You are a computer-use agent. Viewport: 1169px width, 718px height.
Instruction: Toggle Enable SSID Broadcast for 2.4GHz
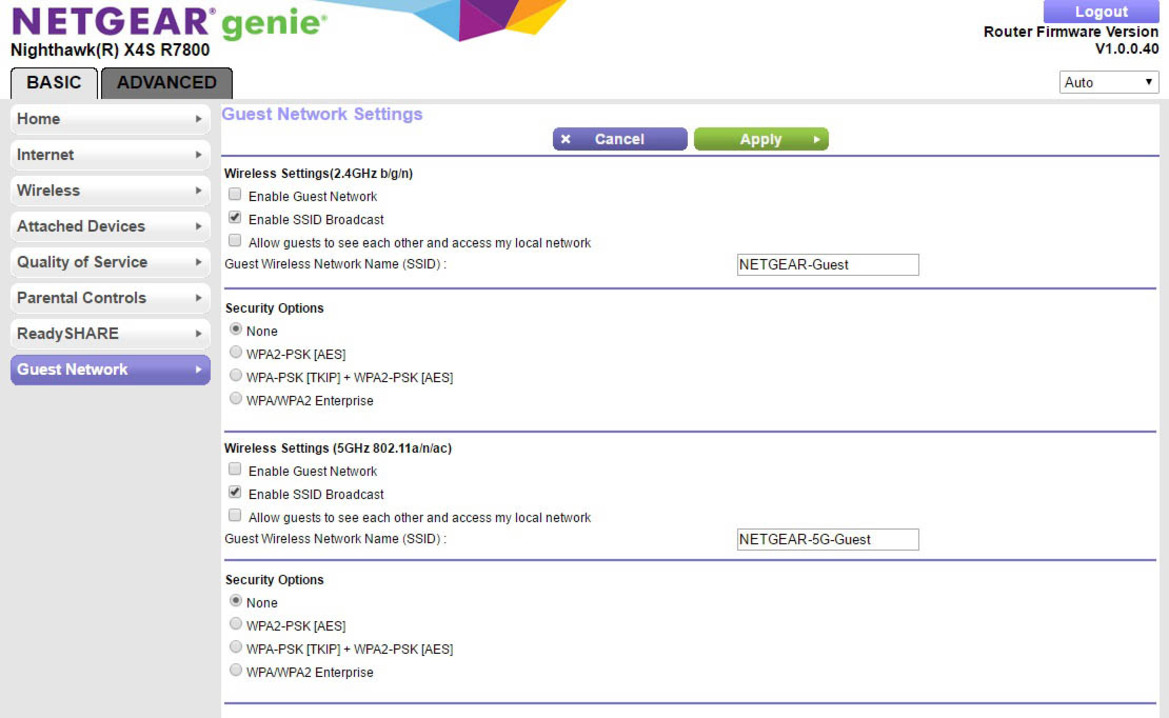[235, 218]
